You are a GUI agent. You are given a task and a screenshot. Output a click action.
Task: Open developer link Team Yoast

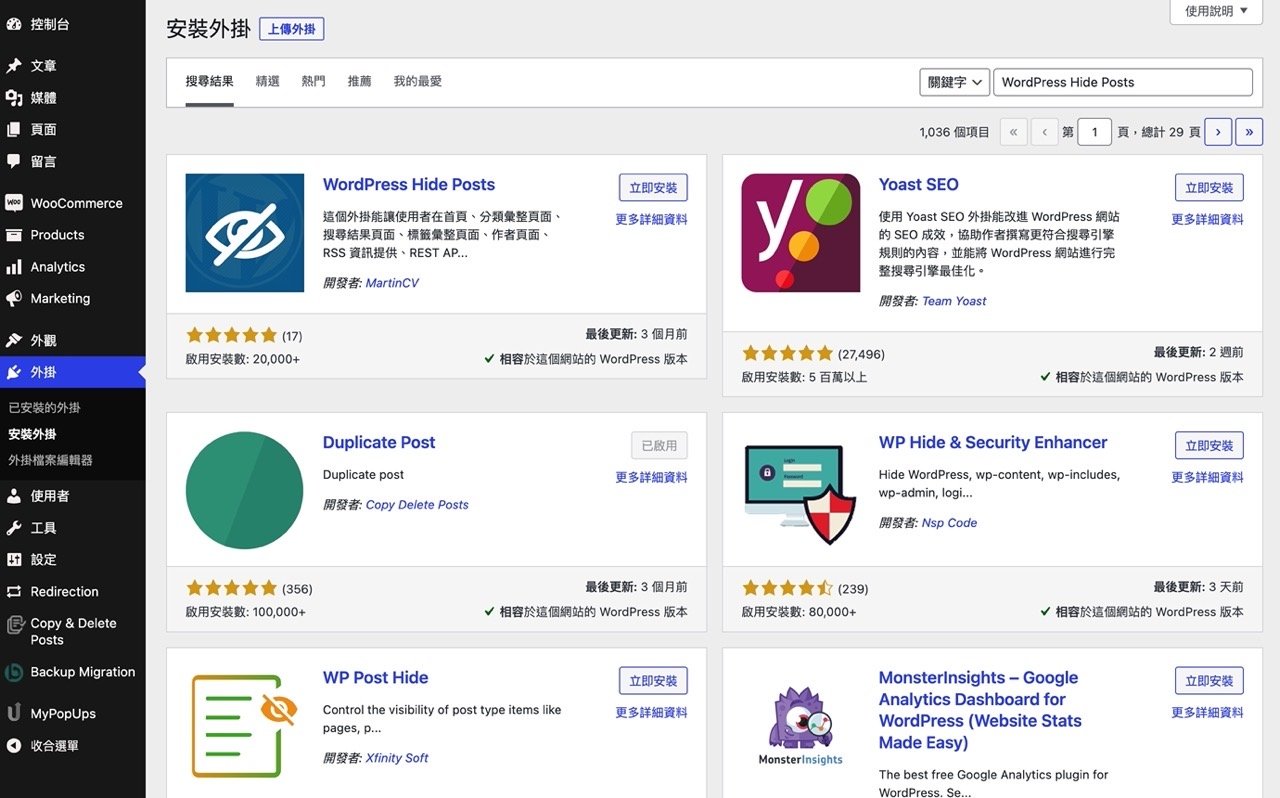954,301
